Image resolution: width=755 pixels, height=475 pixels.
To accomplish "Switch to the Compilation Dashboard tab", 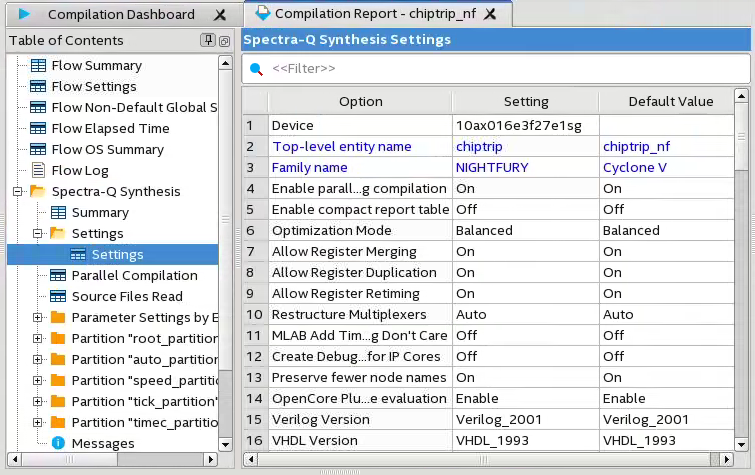I will point(120,14).
